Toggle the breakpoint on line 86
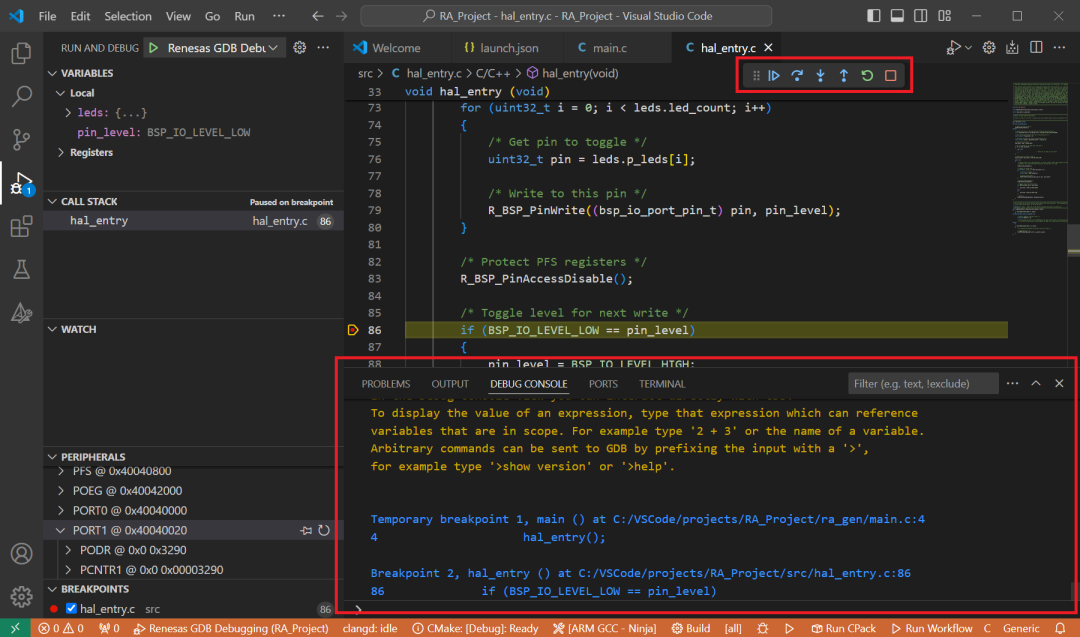Image resolution: width=1080 pixels, height=637 pixels. point(353,330)
